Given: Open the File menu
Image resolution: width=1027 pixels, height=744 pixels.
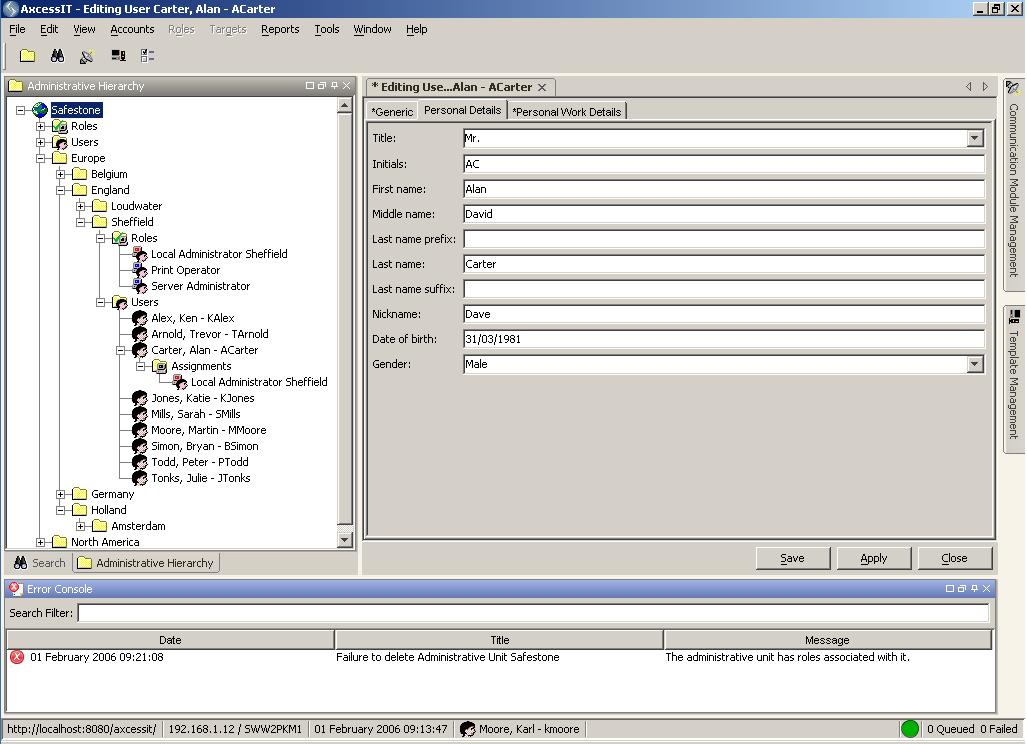Looking at the screenshot, I should pos(17,29).
